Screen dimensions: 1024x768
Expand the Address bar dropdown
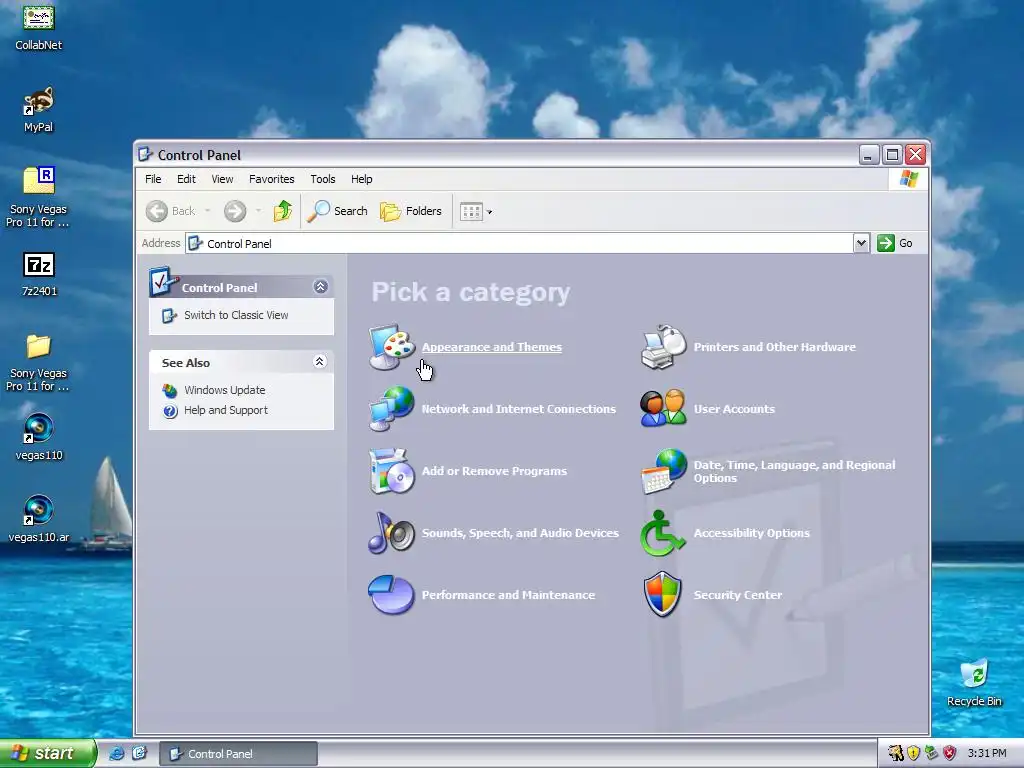[861, 243]
